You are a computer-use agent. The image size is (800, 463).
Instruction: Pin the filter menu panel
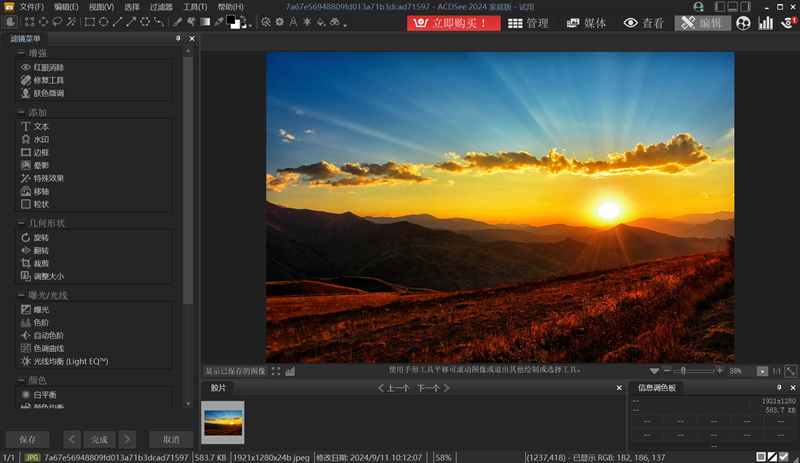(178, 39)
